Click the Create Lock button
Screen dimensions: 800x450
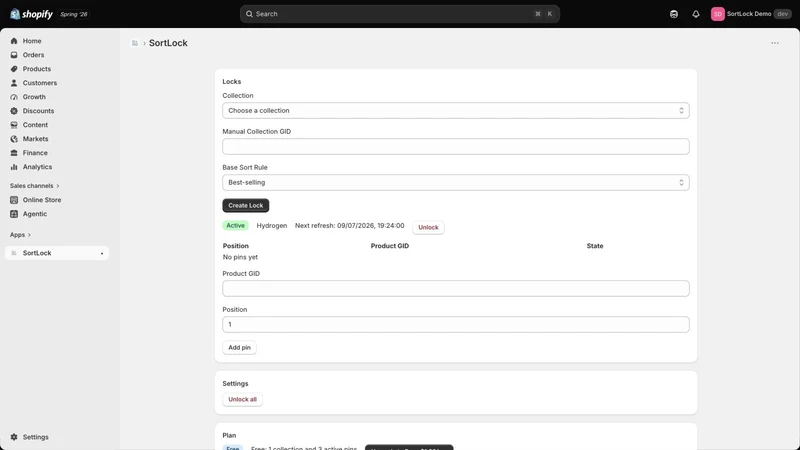(x=245, y=206)
